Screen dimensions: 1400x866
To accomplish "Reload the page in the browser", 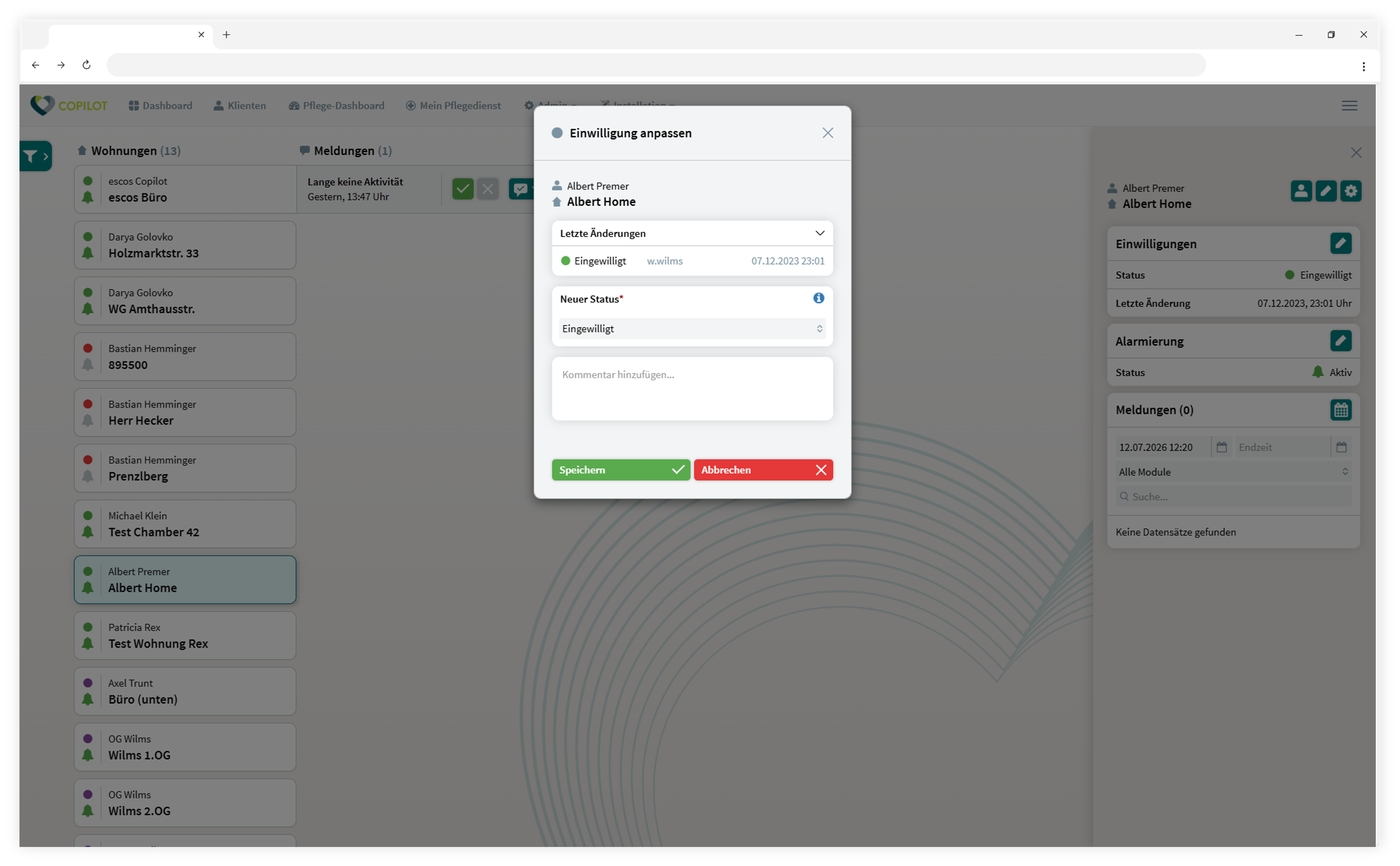I will [87, 65].
